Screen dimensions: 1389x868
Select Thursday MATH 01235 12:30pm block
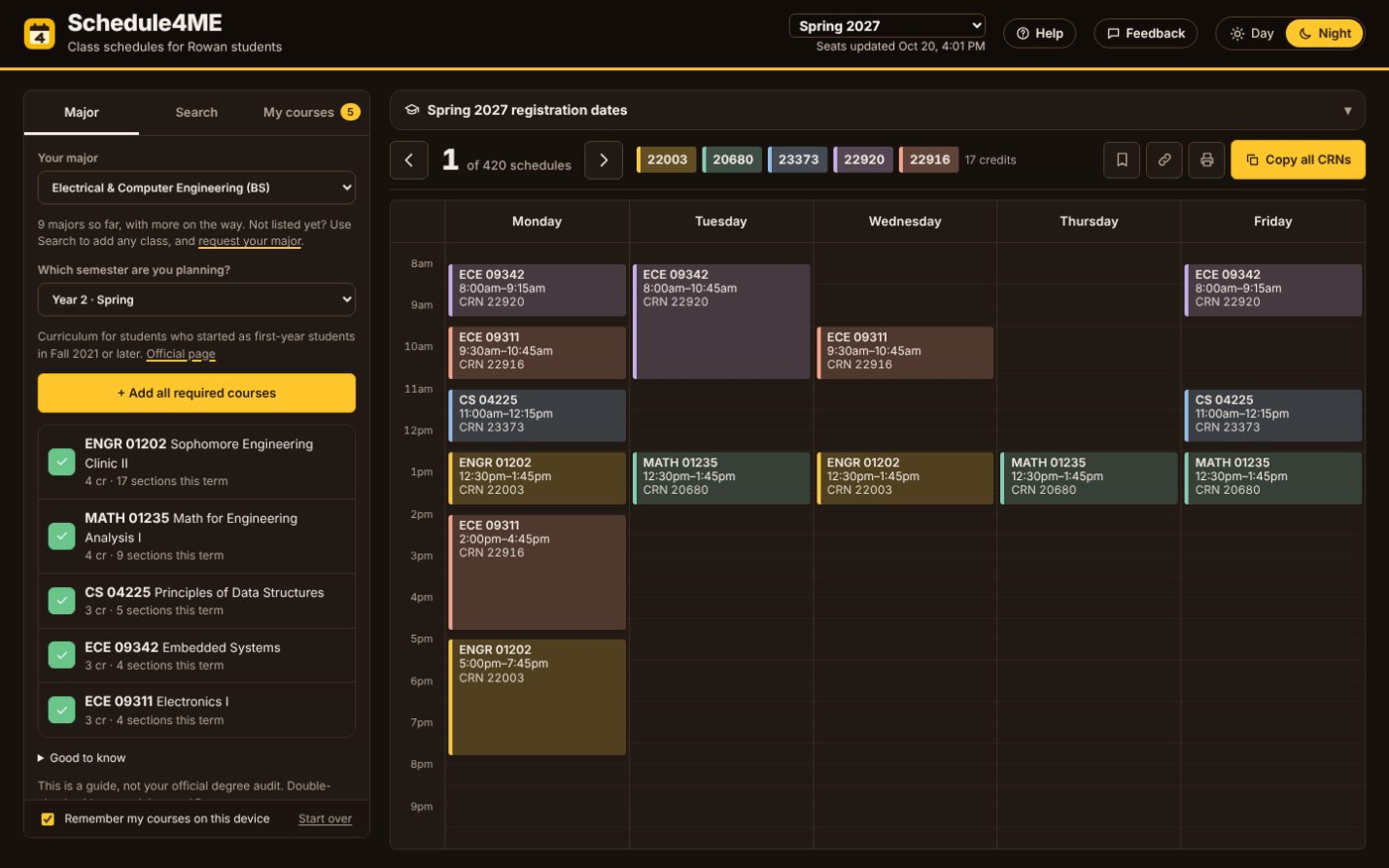[1089, 478]
